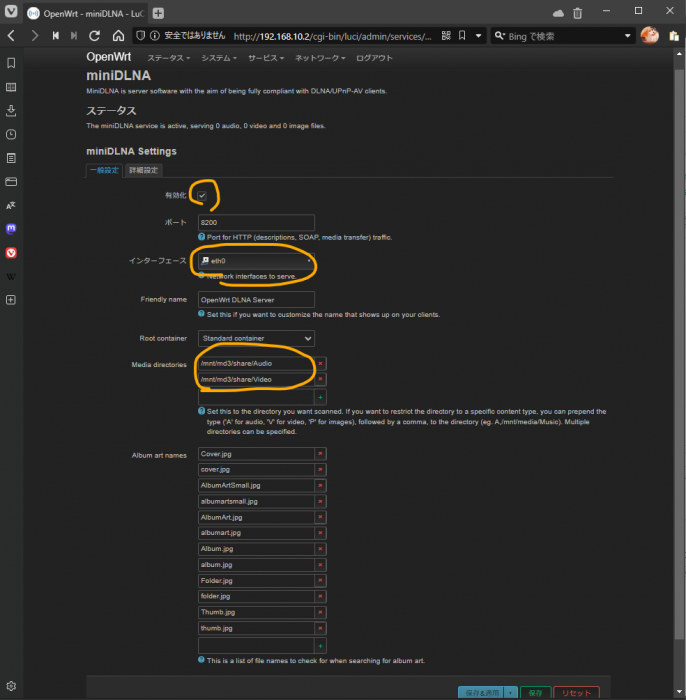
Task: Toggle the 有効化 enable checkbox
Action: (x=203, y=195)
